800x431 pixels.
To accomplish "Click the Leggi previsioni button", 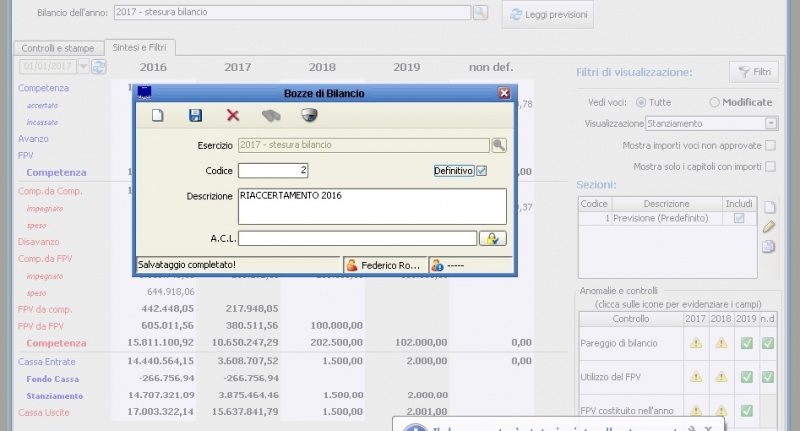I will (x=549, y=15).
